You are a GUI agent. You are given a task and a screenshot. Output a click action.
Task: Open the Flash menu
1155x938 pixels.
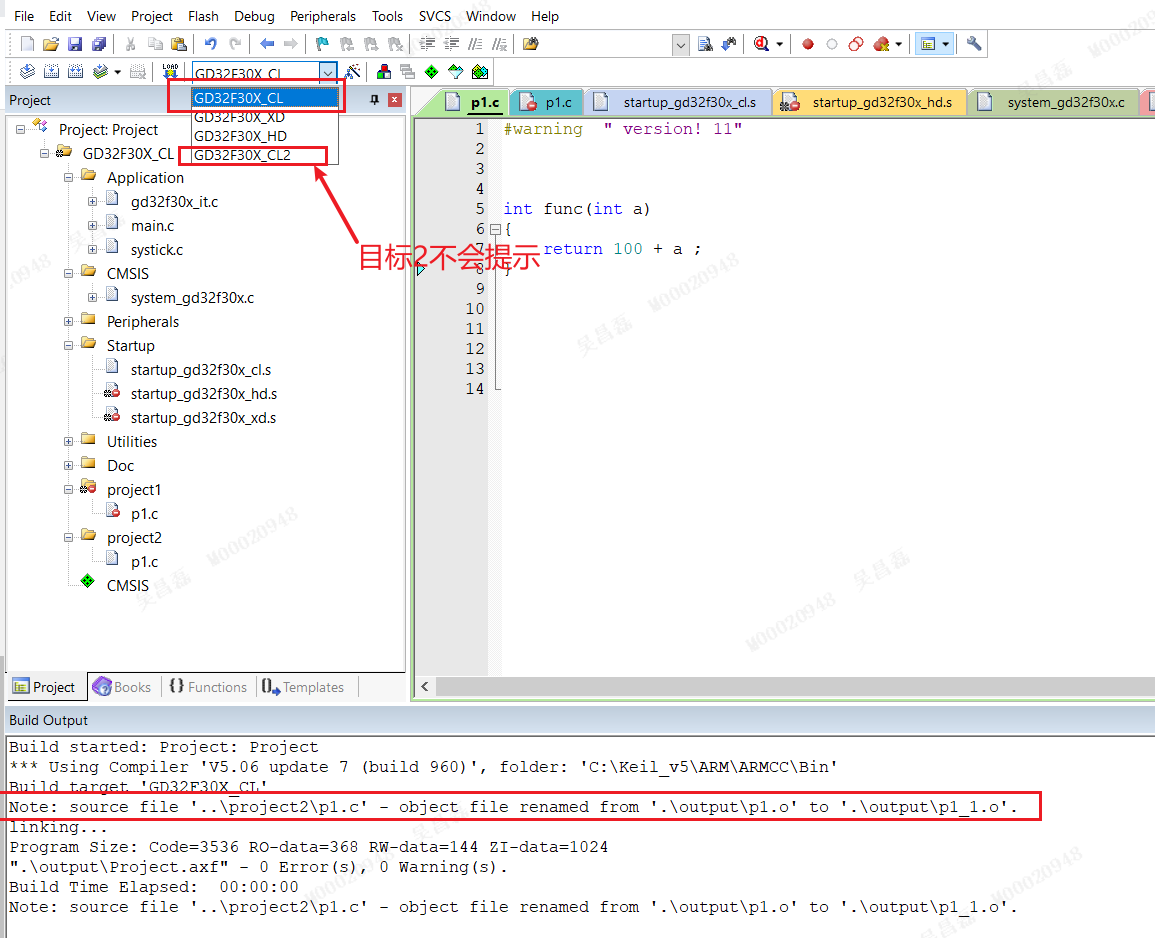203,16
